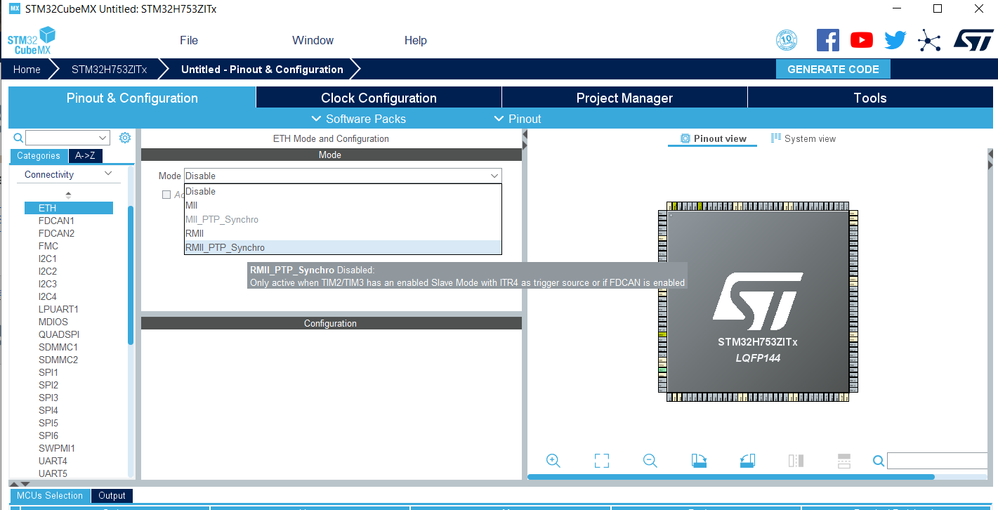The height and width of the screenshot is (510, 998).
Task: Switch to System view
Action: [x=804, y=139]
